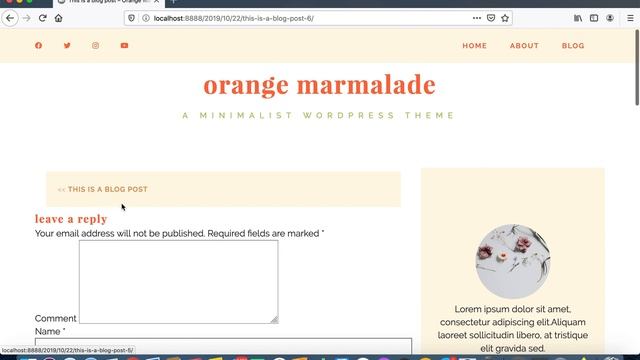Click the tagline A MINIMALIST WORDPRESS THEME
Image resolution: width=640 pixels, height=360 pixels.
[318, 116]
